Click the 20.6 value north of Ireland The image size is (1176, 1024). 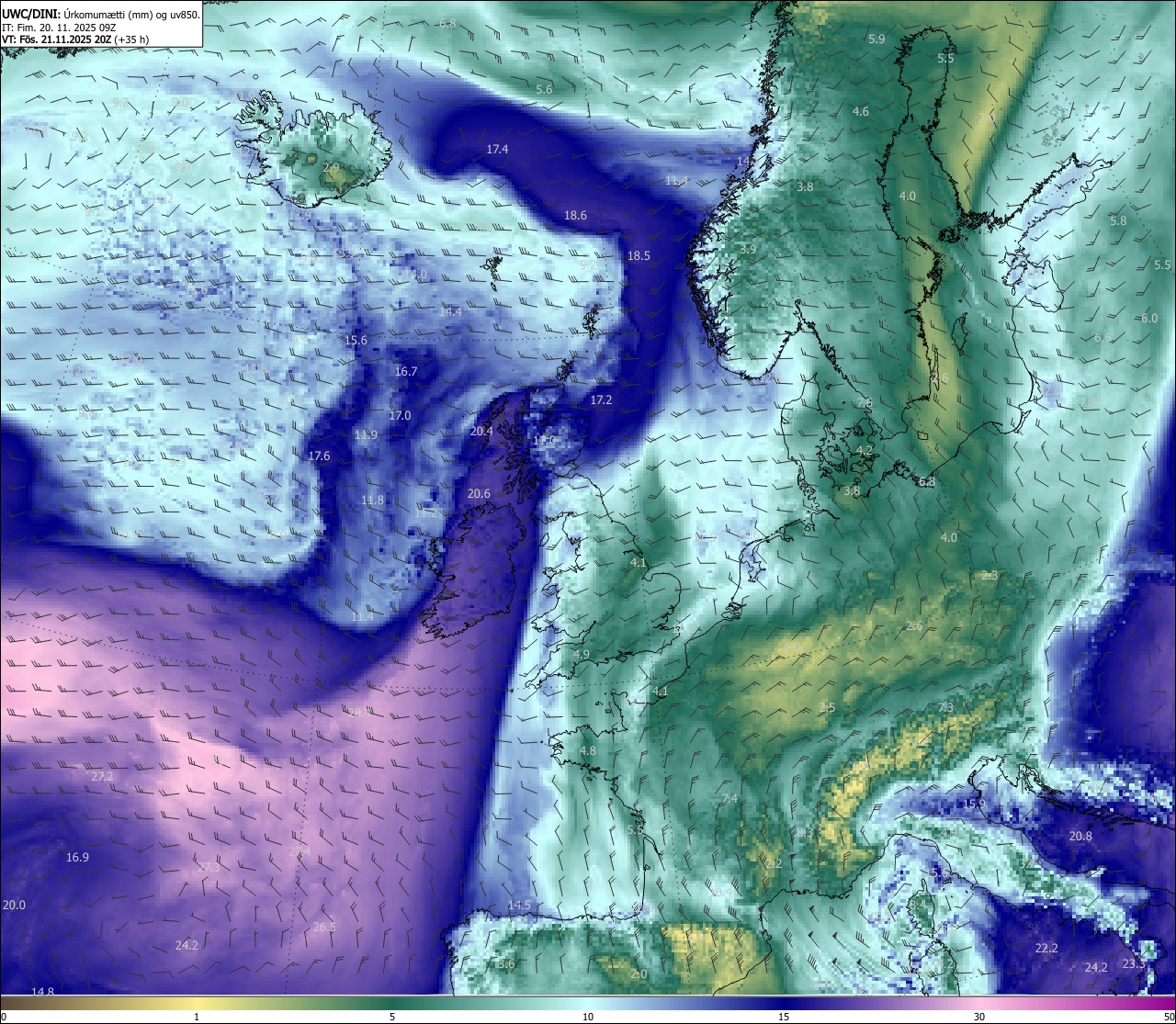479,493
